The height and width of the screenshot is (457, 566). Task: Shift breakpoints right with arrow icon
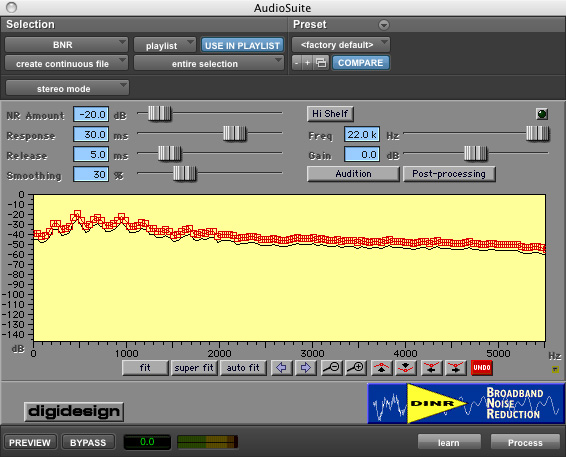[456, 368]
